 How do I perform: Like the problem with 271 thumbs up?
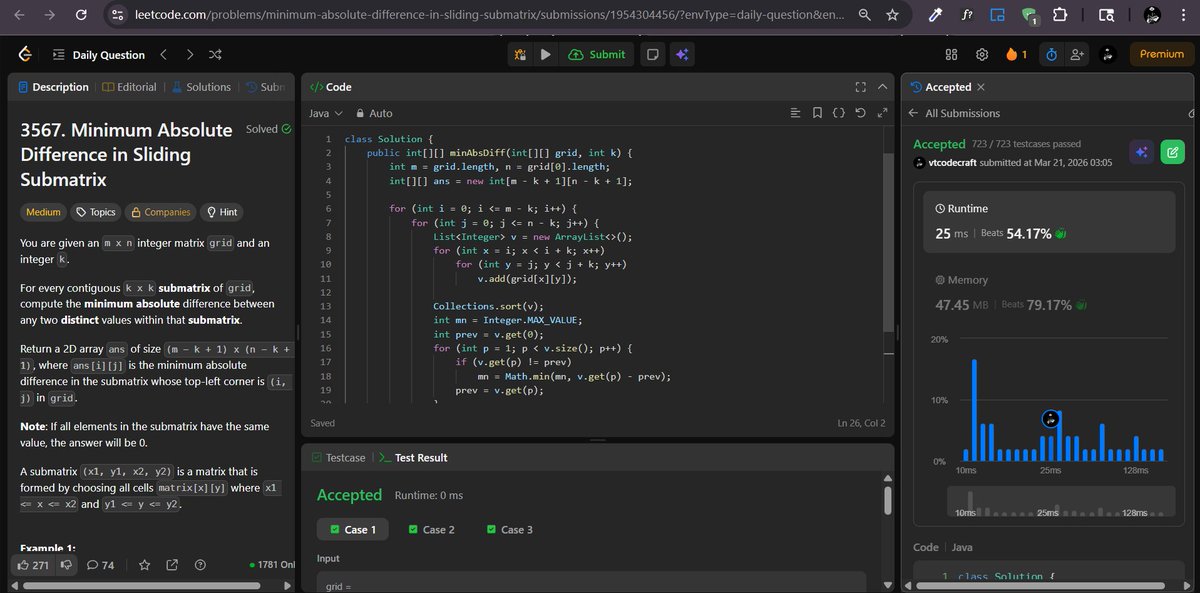point(34,565)
